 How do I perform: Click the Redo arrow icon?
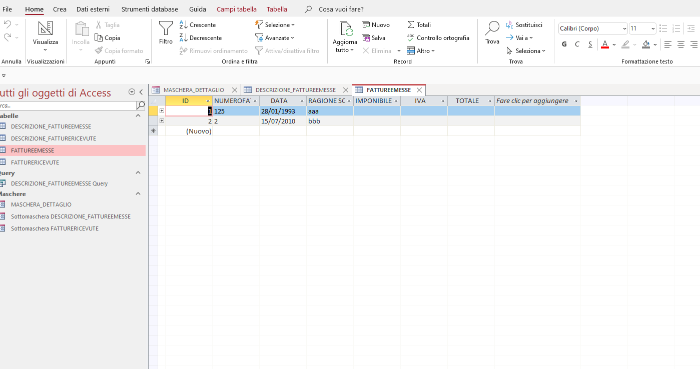coord(7,37)
